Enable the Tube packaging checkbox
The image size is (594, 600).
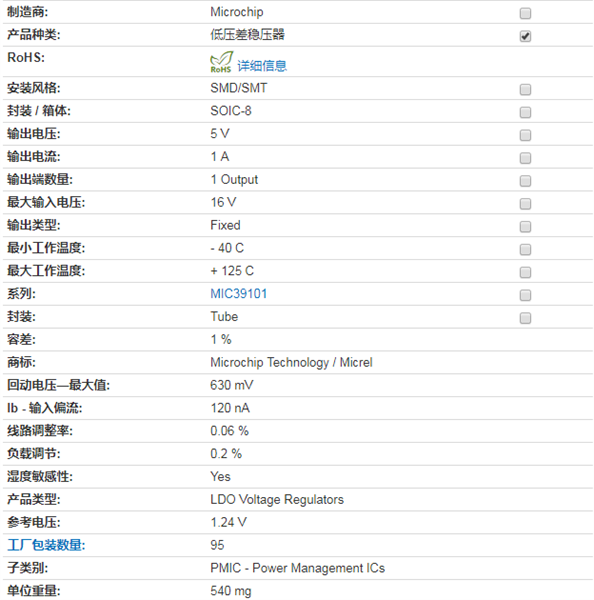coord(525,318)
